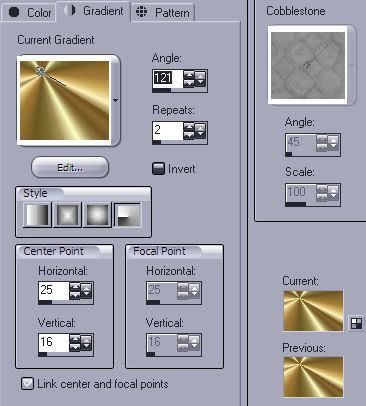Click the gradient Angle input field showing 121
This screenshot has height=406, width=366.
click(x=167, y=79)
